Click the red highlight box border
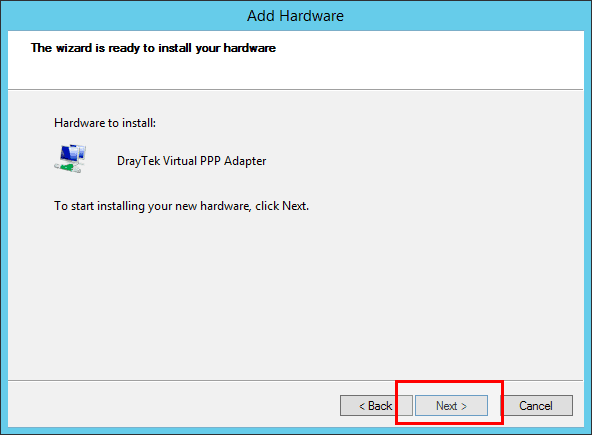Screen dimensions: 592x435 coord(449,382)
